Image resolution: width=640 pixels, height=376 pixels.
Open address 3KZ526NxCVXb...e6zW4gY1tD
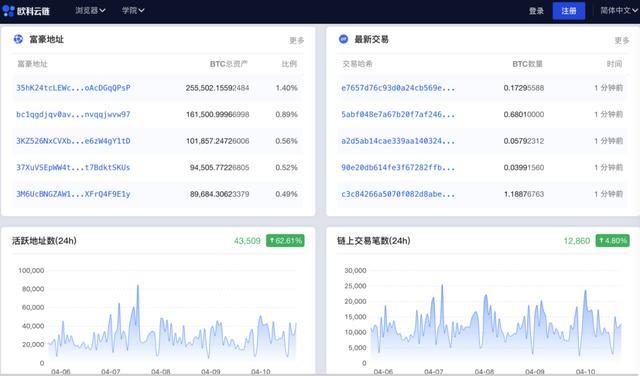pyautogui.click(x=73, y=141)
